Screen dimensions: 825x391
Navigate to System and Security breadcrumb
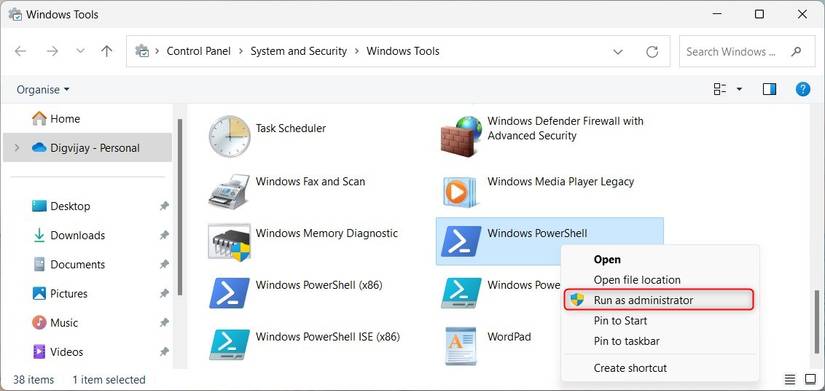pos(299,51)
